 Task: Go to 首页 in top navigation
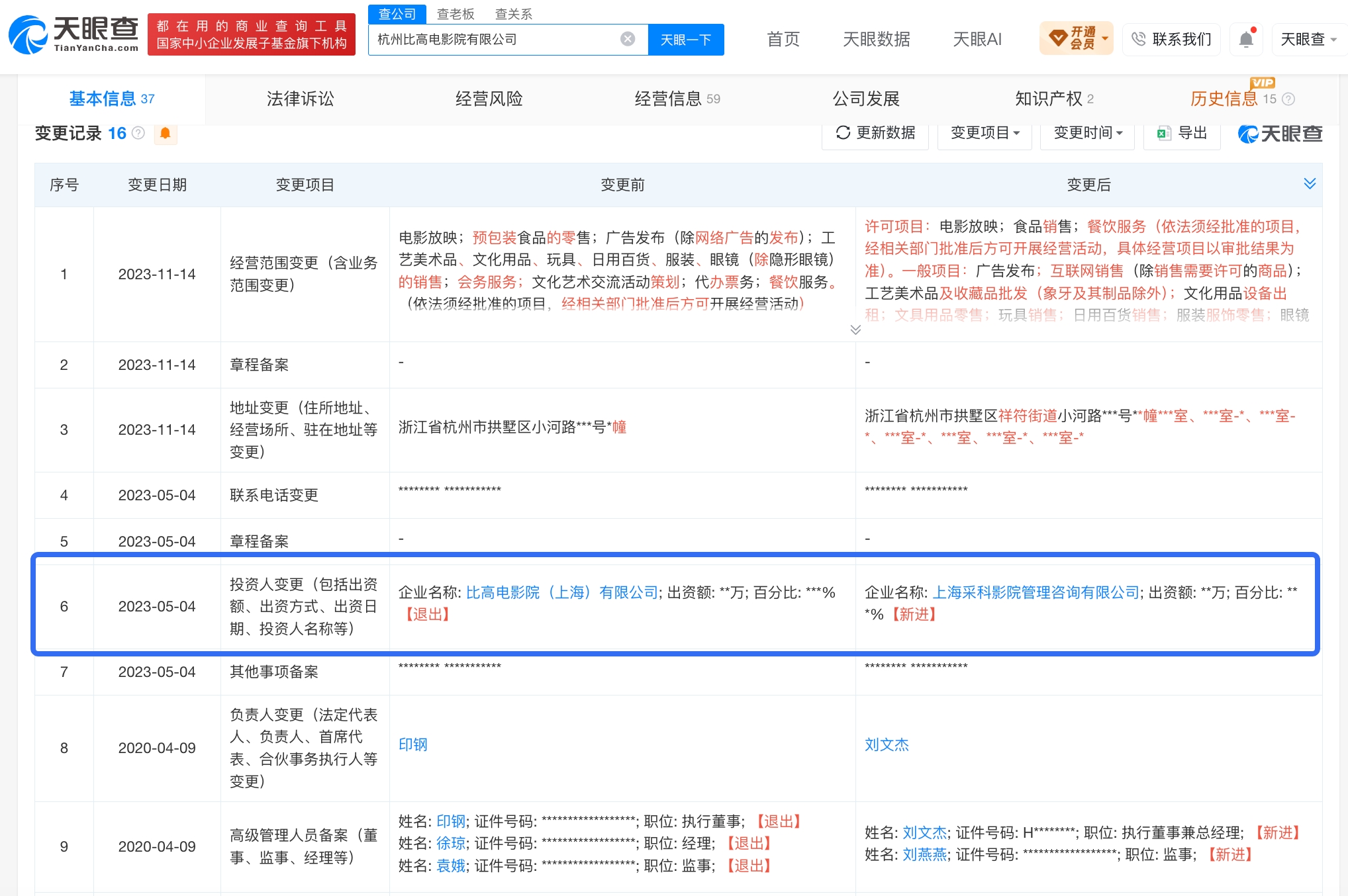(783, 39)
